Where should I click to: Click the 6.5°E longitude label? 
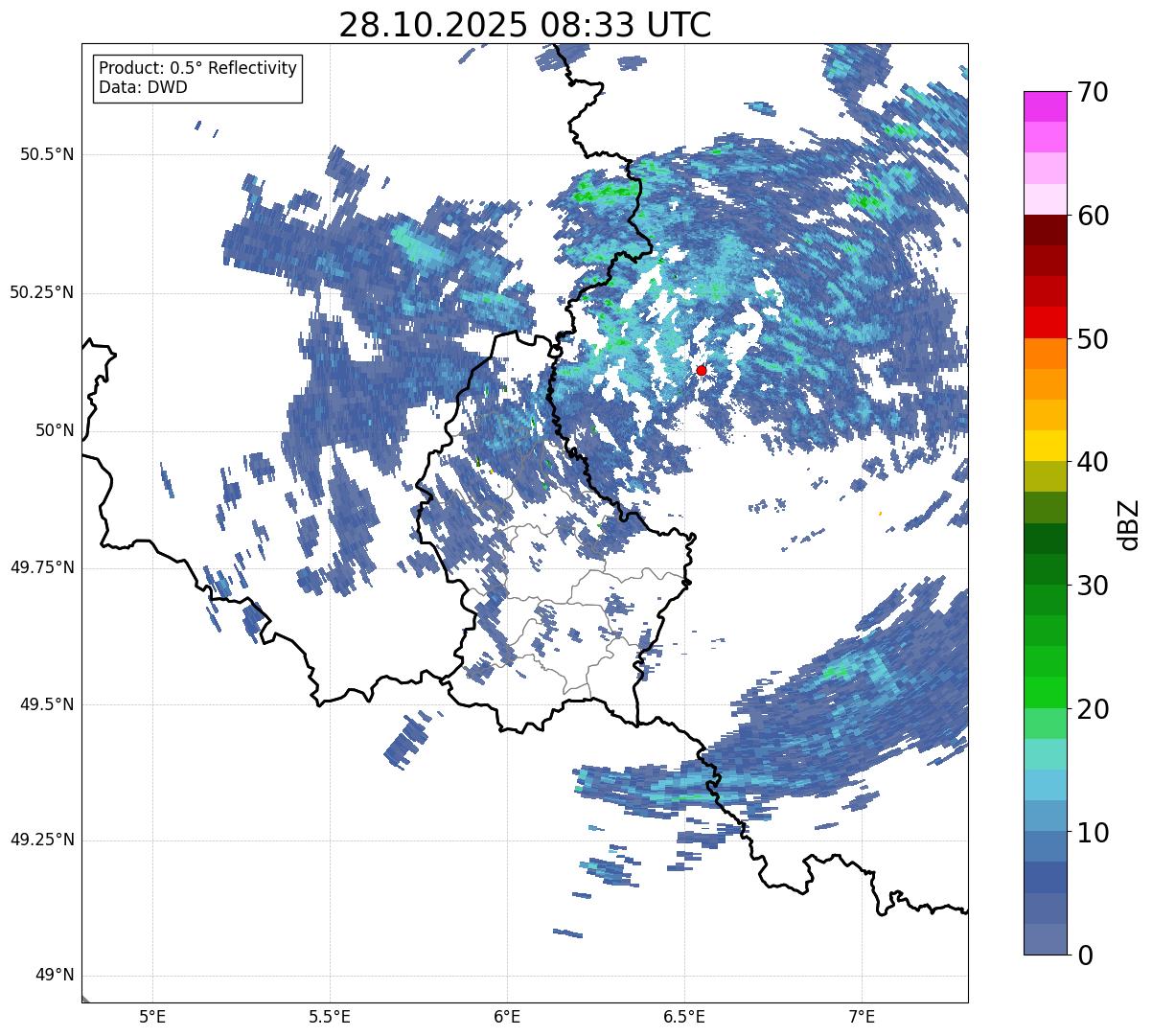pos(684,1017)
